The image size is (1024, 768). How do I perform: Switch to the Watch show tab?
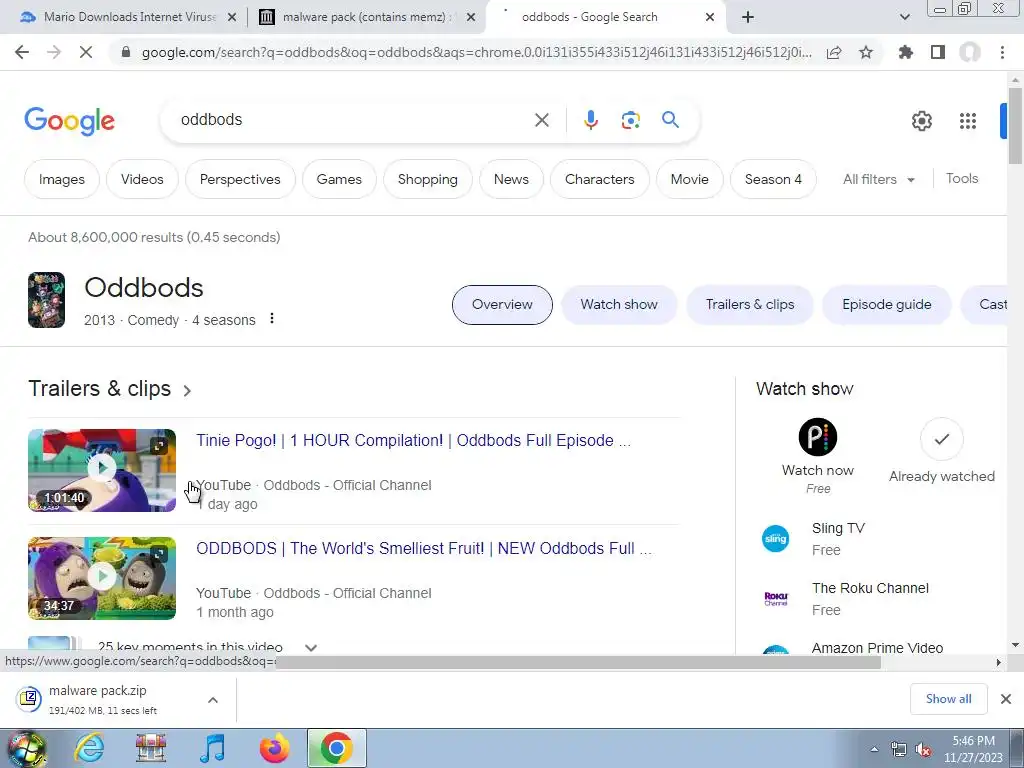[x=618, y=304]
